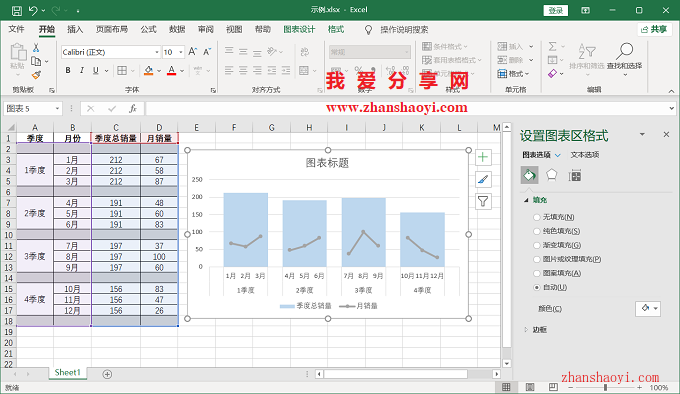680x394 pixels.
Task: Switch to the Formulas ribbon tab
Action: pos(148,29)
